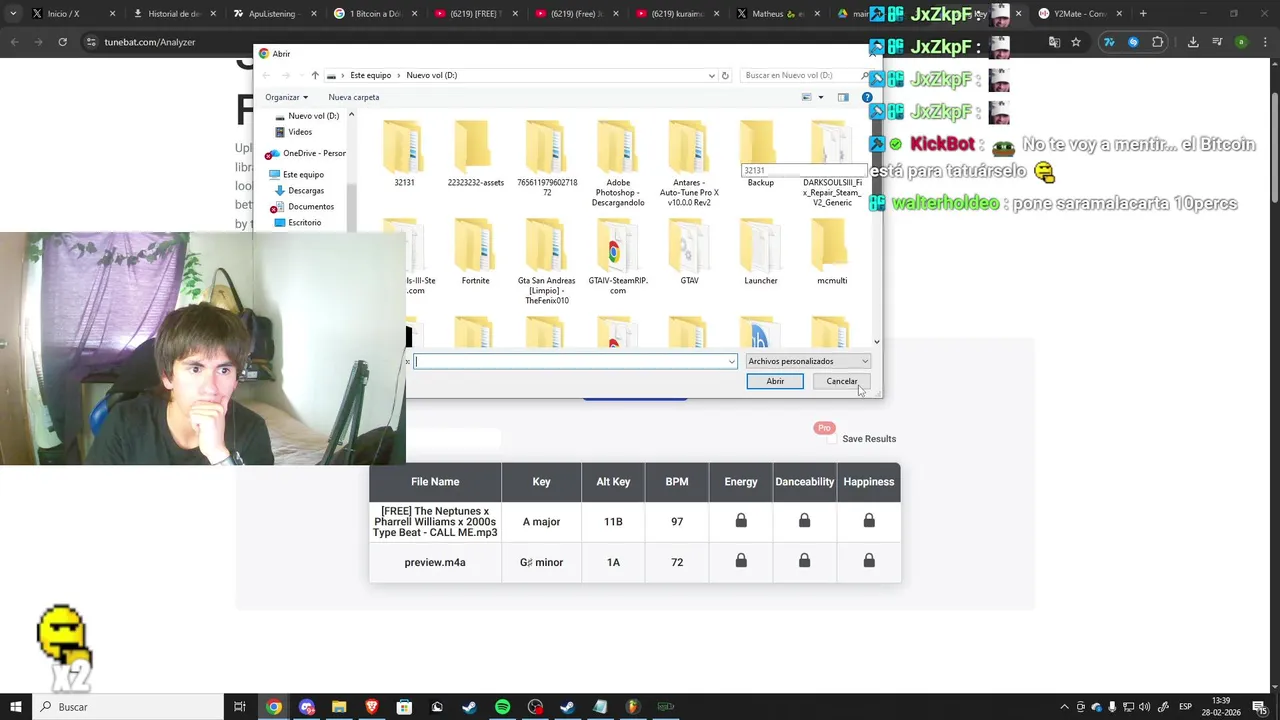The image size is (1280, 720).
Task: Select the Backup folder
Action: [760, 153]
